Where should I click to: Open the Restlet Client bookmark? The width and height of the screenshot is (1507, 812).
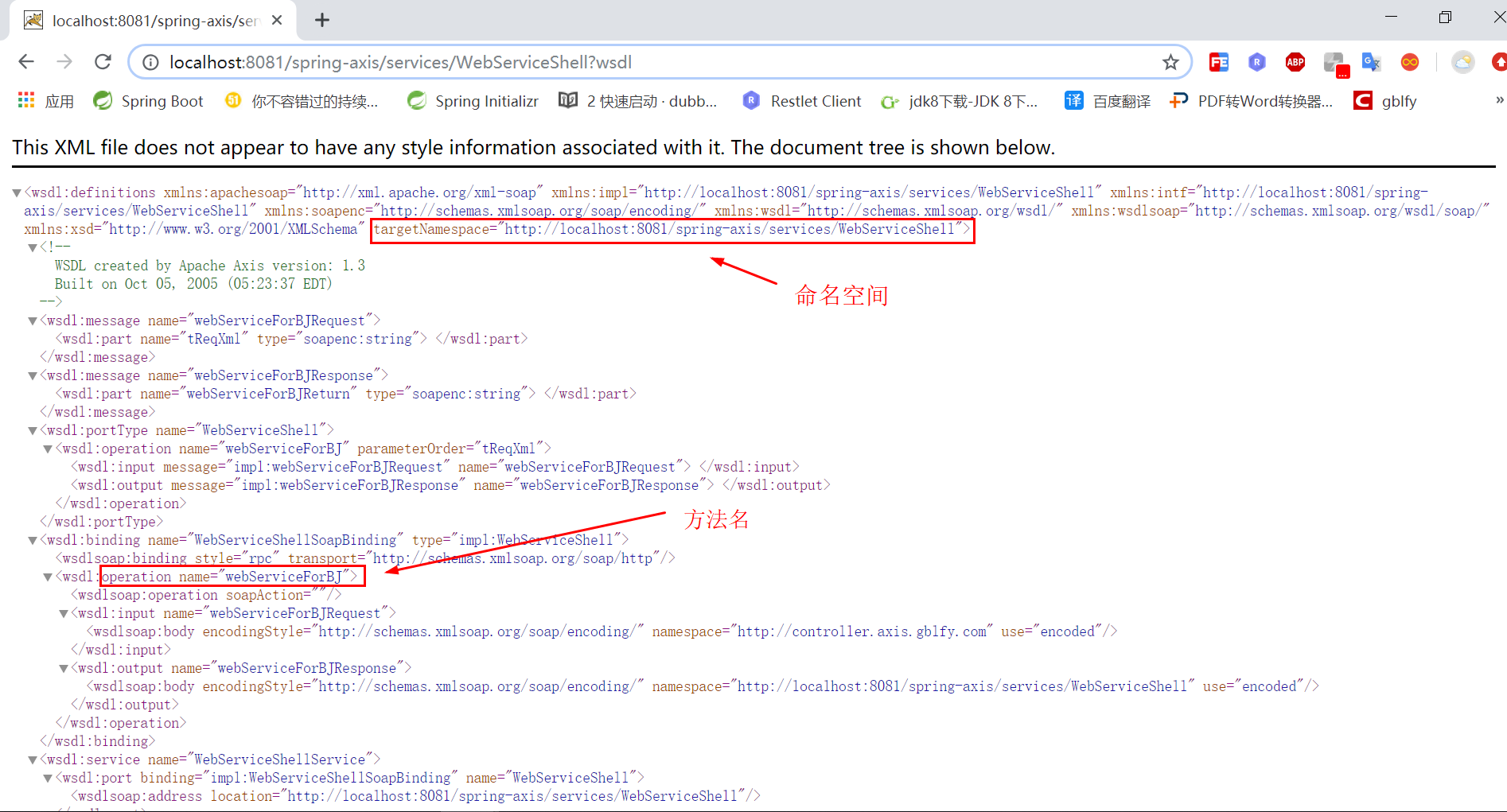point(802,101)
